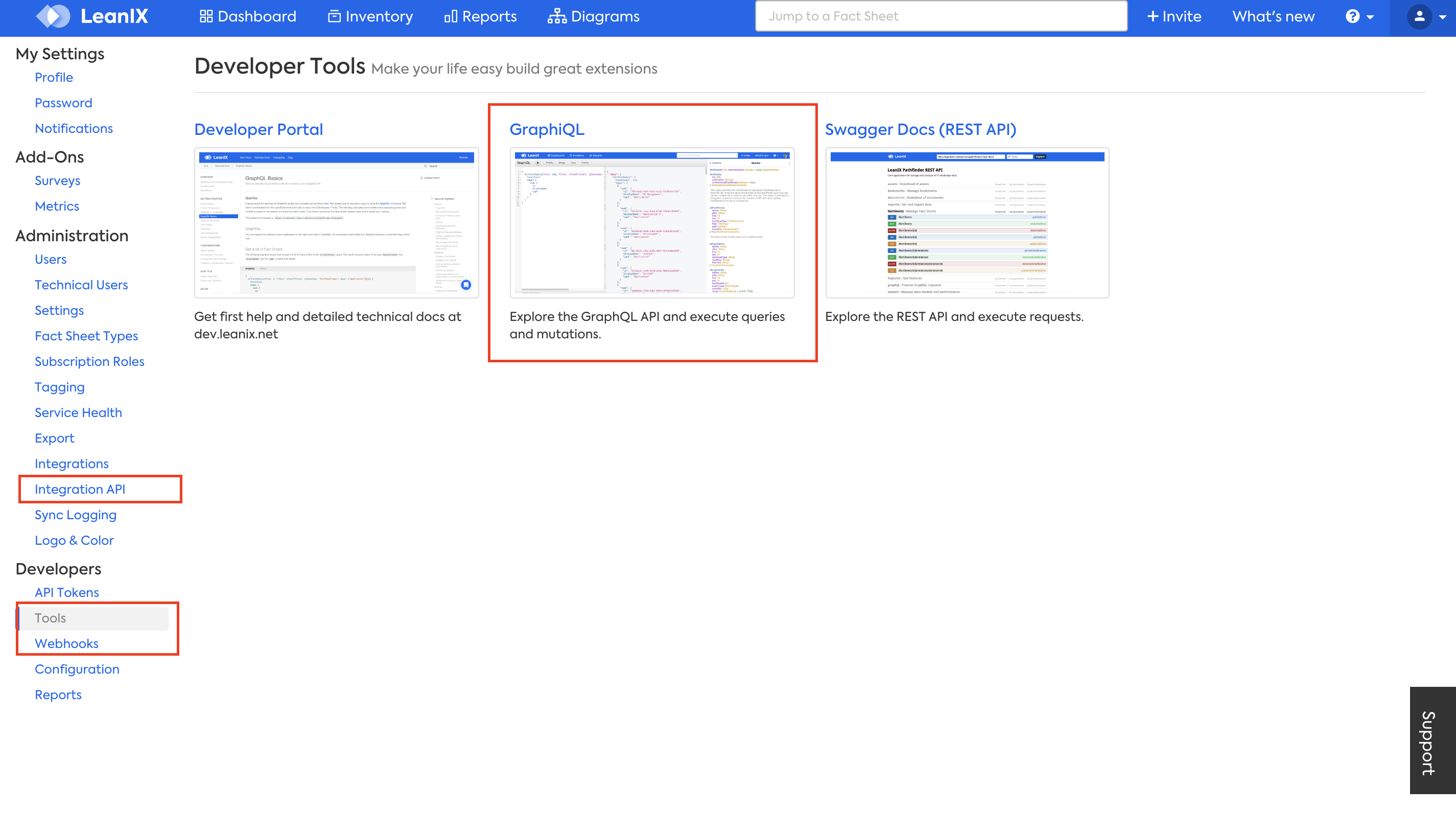
Task: Click the user avatar icon
Action: [x=1419, y=16]
